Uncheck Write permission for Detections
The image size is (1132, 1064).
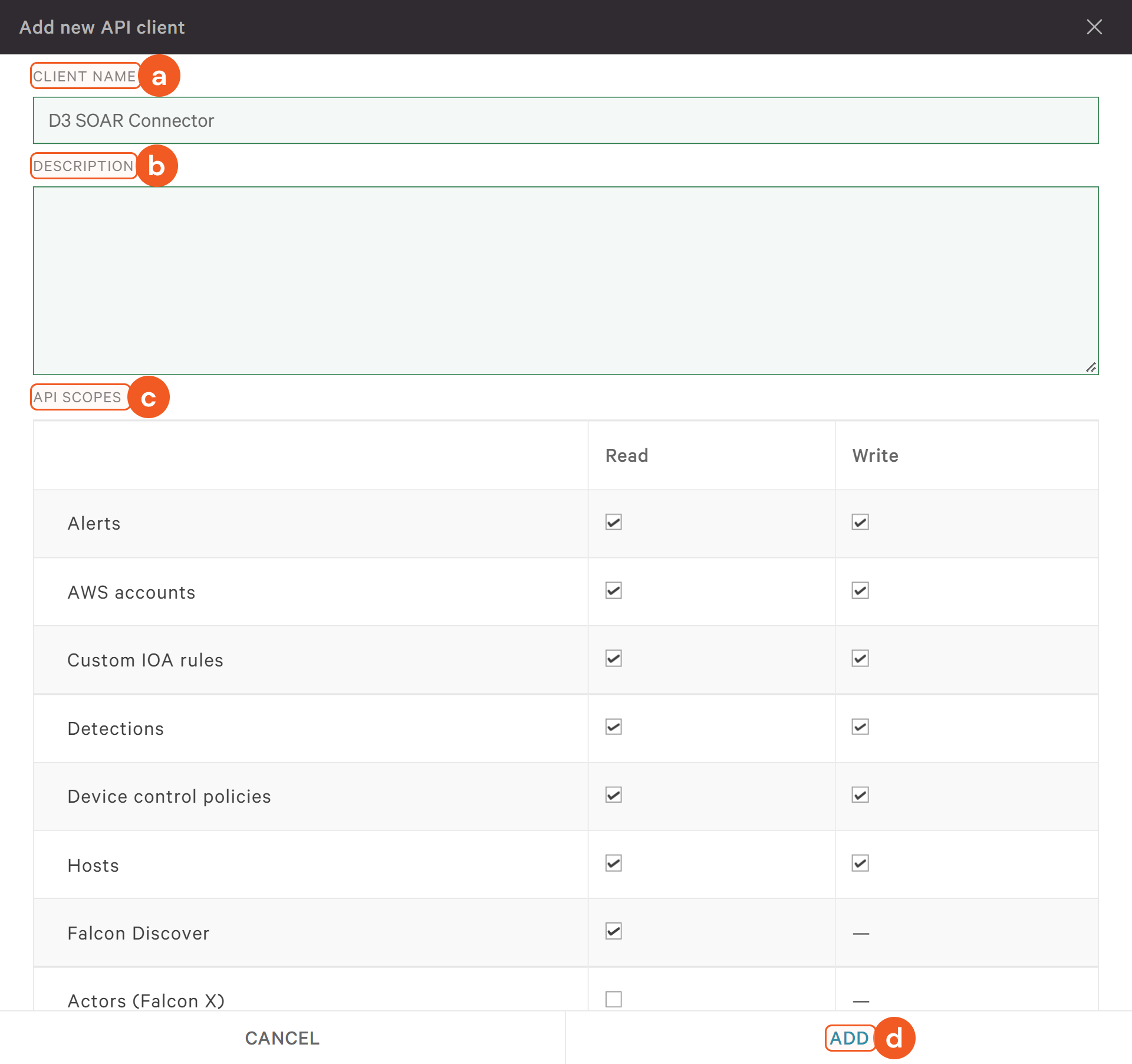coord(860,727)
